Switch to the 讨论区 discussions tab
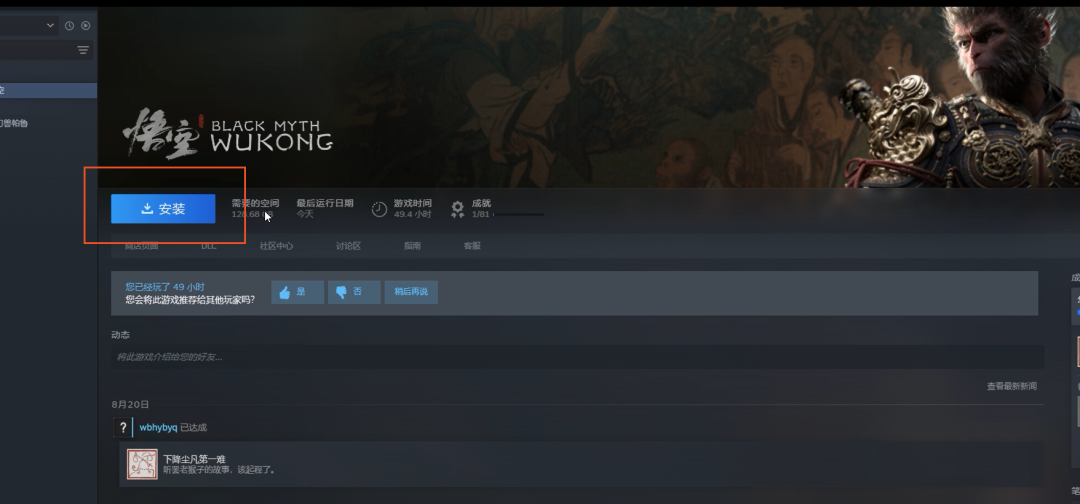 pyautogui.click(x=349, y=246)
